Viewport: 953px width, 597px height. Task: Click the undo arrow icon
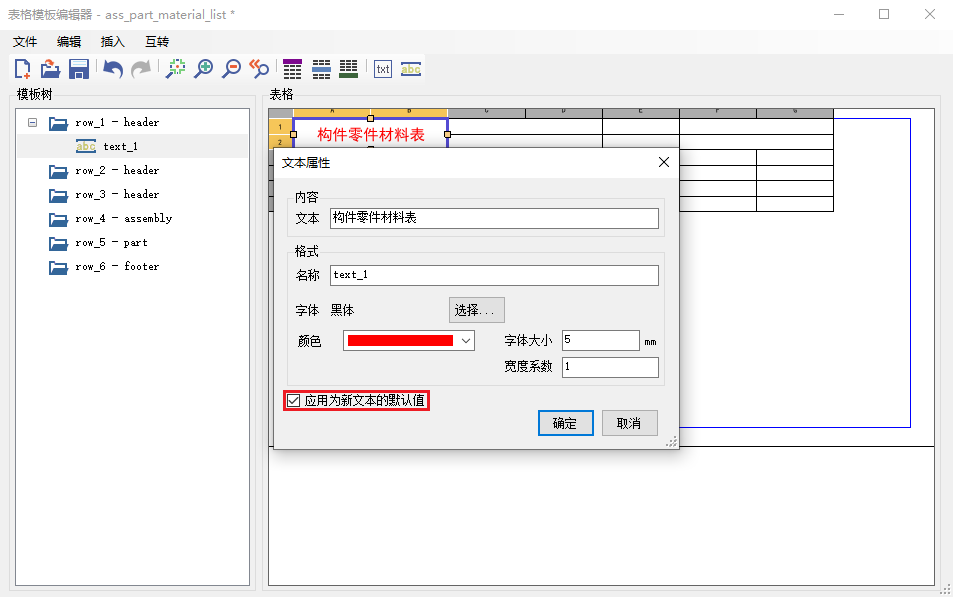pyautogui.click(x=113, y=69)
